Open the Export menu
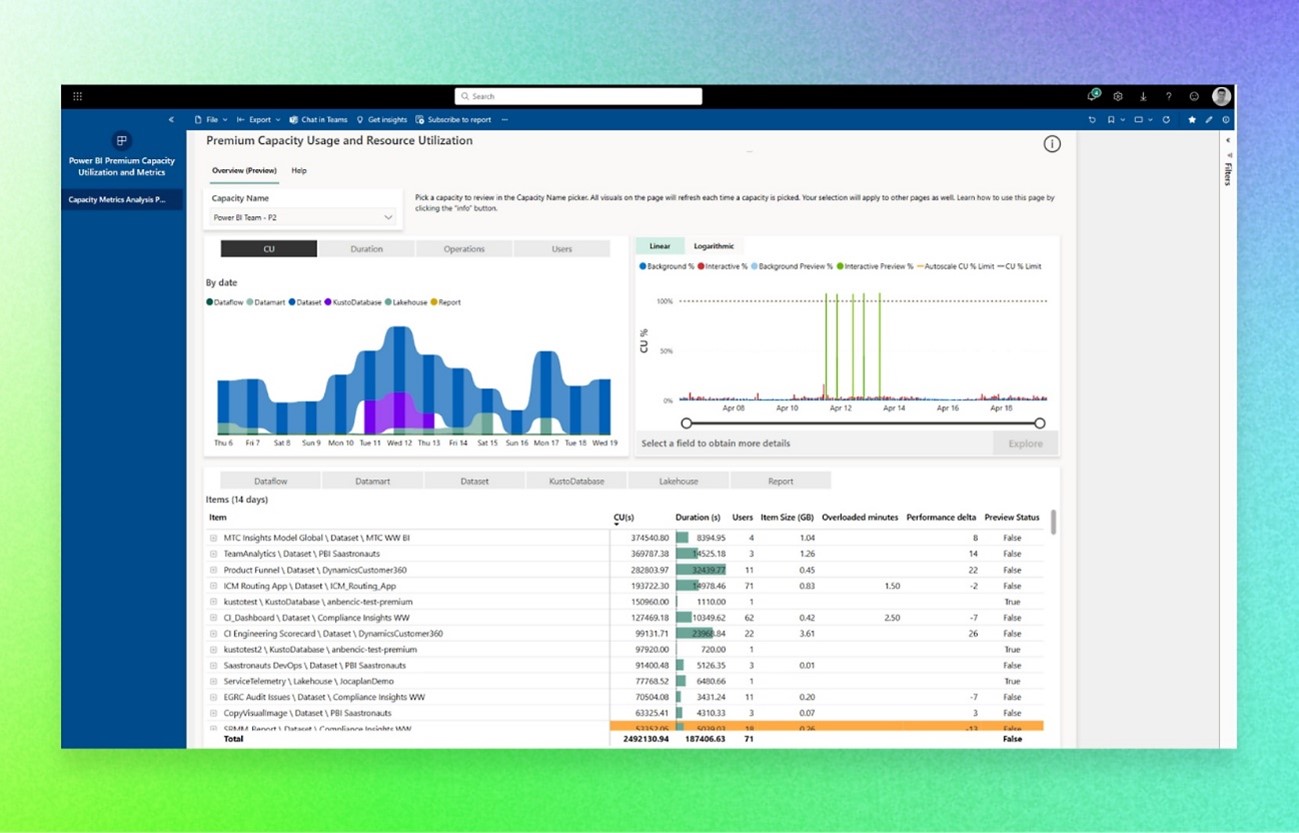Screen dimensions: 1299x833 [x=260, y=119]
